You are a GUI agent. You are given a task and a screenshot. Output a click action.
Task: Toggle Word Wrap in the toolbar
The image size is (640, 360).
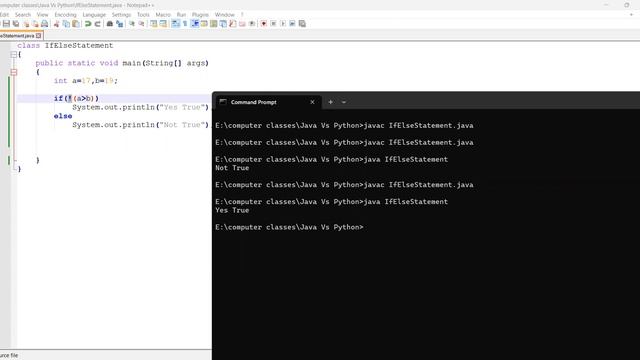(x=175, y=24)
